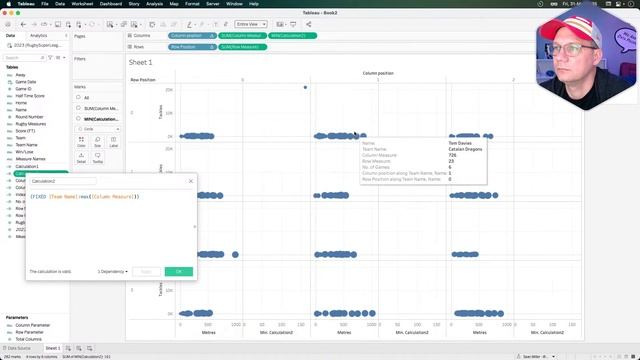Screen dimensions: 640x360
Task: Select the Team Name field
Action: click(x=26, y=145)
